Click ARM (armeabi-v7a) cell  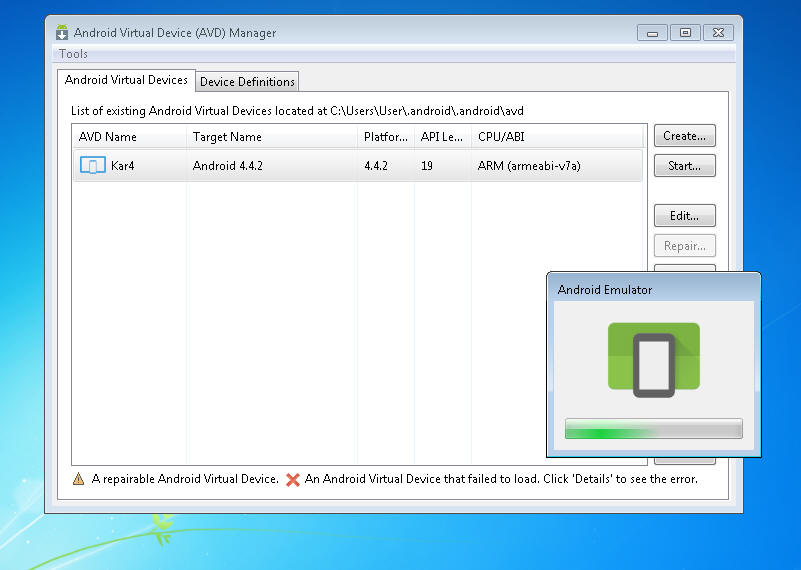[x=529, y=166]
